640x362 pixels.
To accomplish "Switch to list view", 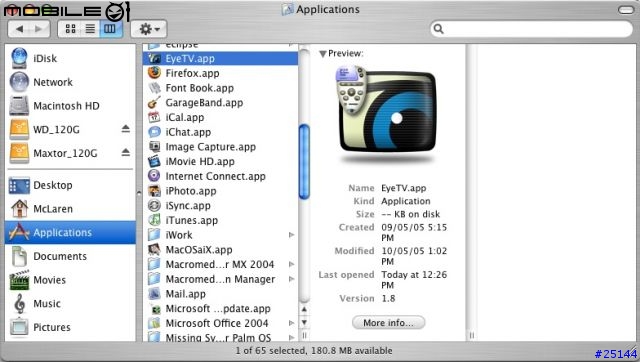I will 90,29.
